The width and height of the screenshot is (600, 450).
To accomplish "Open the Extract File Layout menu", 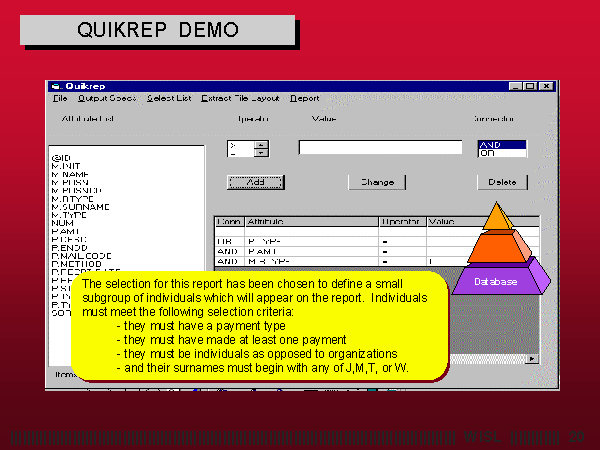I will (x=240, y=99).
